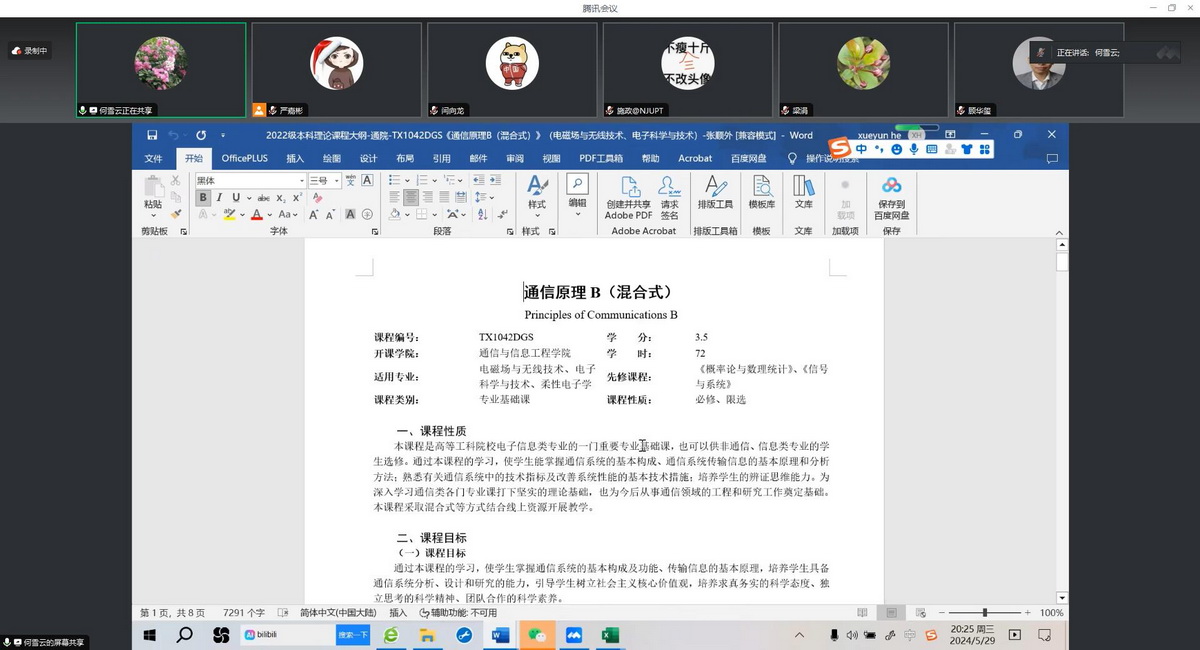This screenshot has height=650, width=1200.
Task: Click 保存到百度网盘 icon
Action: pos(891,197)
